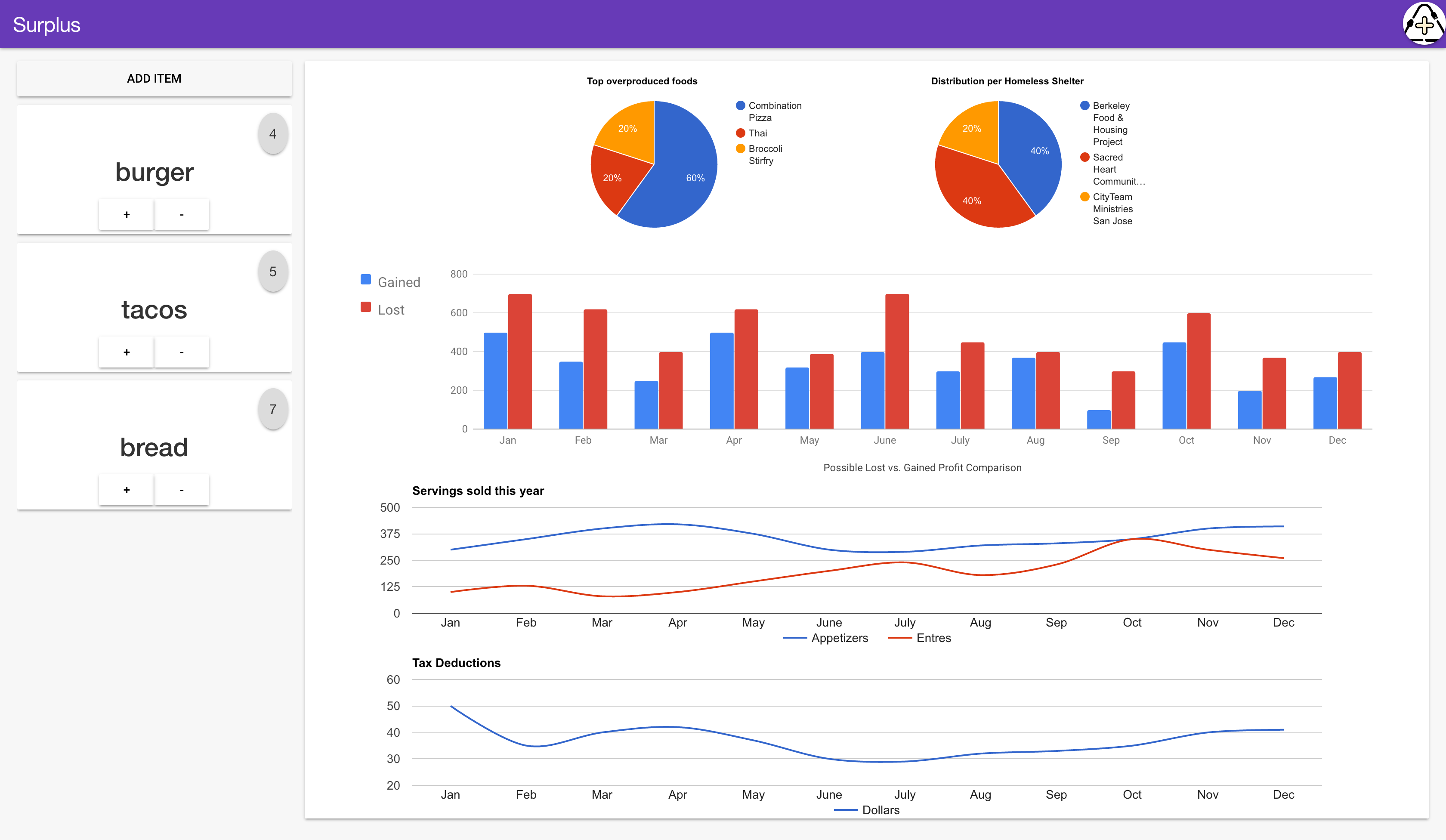Click the Appetizers legend in servings chart

click(826, 638)
